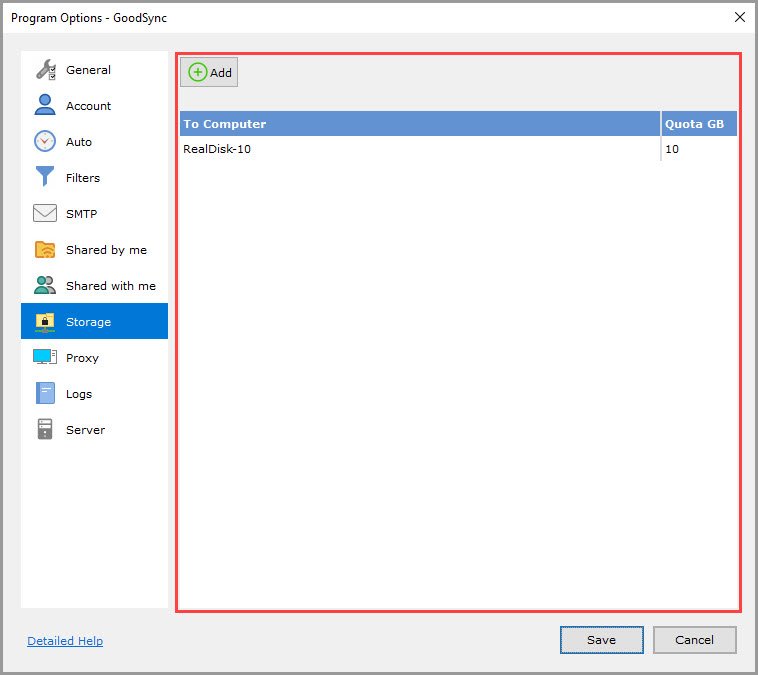Viewport: 758px width, 675px height.
Task: Click the To Computer column header
Action: click(420, 124)
